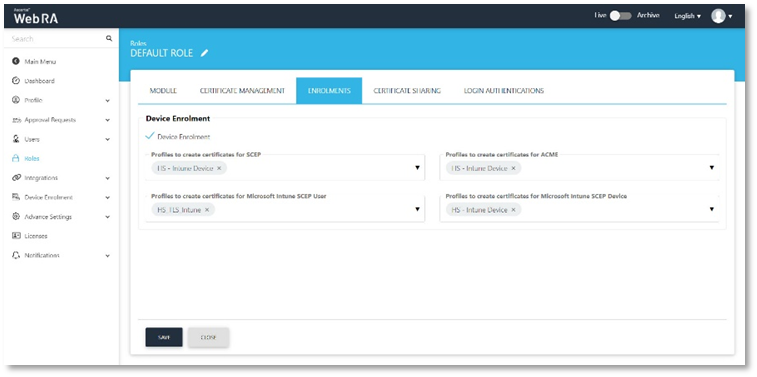This screenshot has height=377, width=757.
Task: Open the SCEP profiles dropdown arrow
Action: point(417,168)
